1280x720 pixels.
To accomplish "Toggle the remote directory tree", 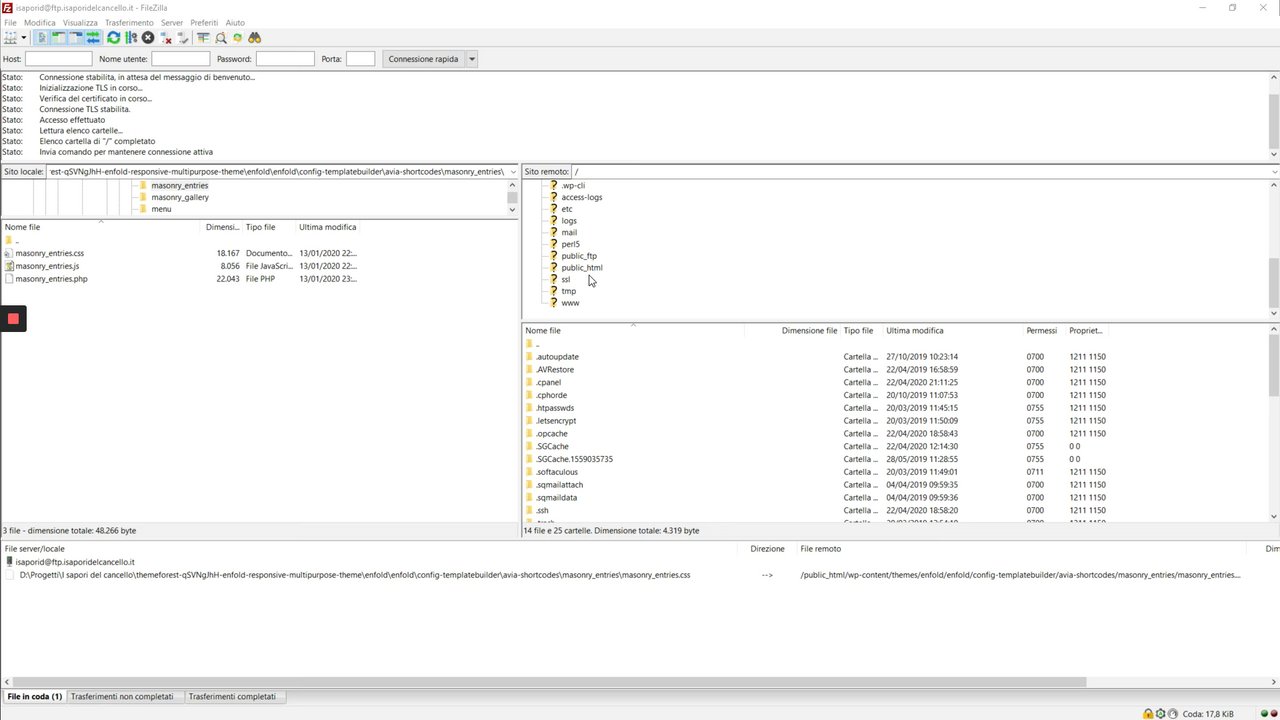I will tap(76, 38).
